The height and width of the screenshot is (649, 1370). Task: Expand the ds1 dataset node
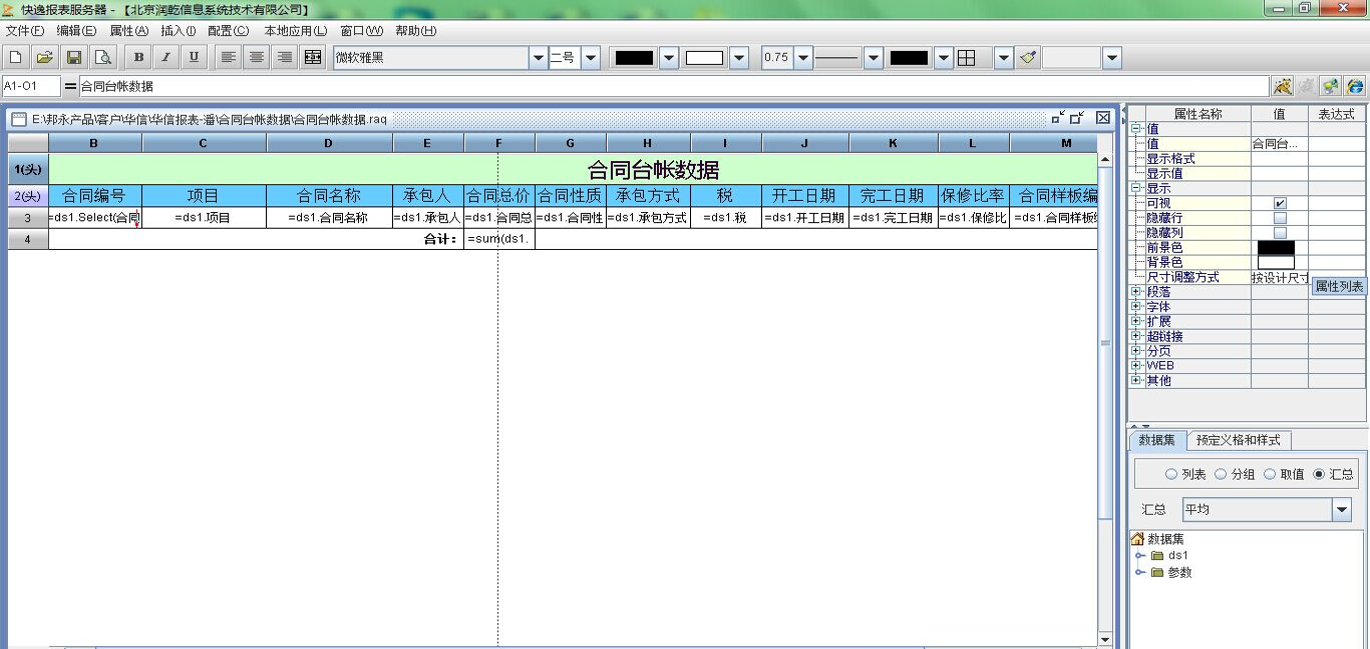pos(1141,553)
